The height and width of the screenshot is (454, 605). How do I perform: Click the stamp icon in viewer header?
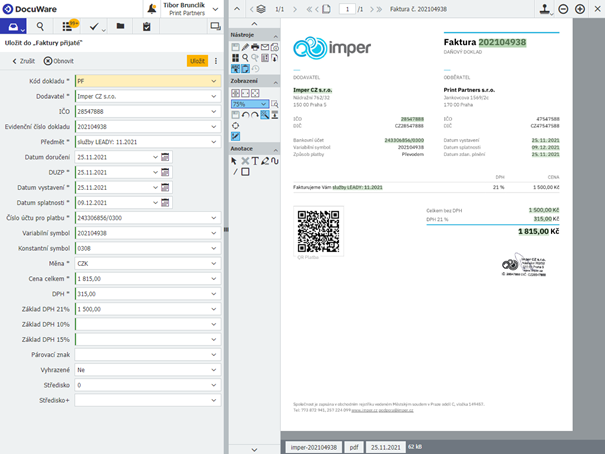click(x=545, y=9)
